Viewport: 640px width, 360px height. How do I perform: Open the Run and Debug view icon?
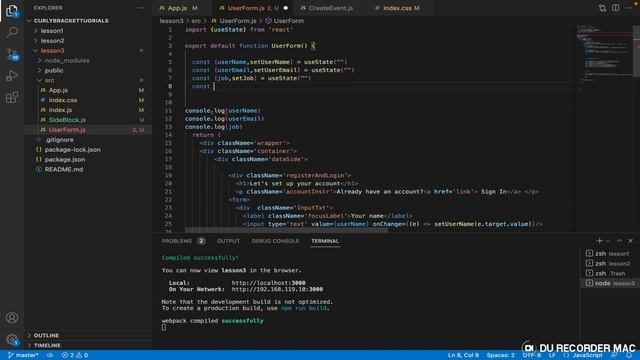(12, 76)
